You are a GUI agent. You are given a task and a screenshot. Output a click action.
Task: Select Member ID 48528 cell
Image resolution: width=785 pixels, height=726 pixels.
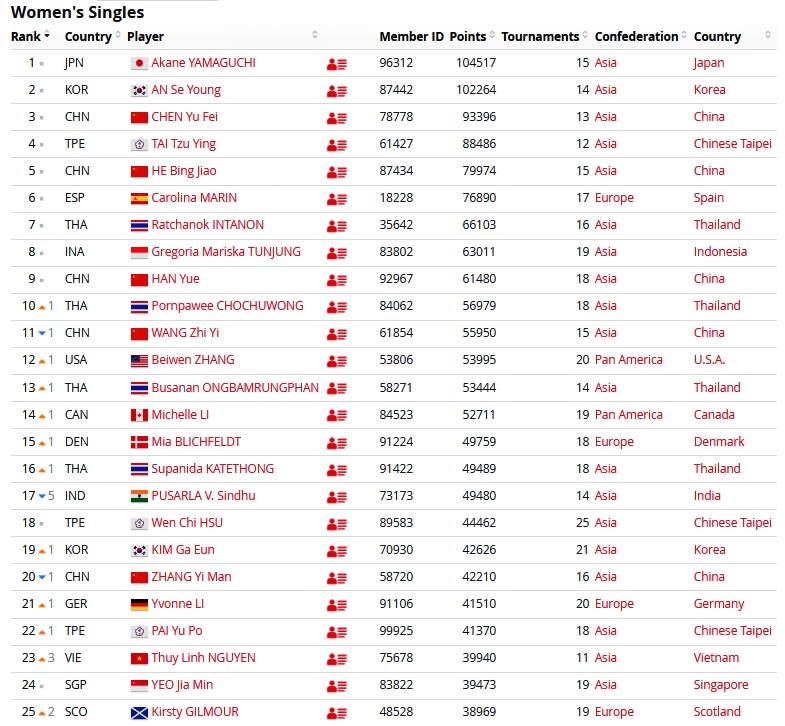[396, 712]
